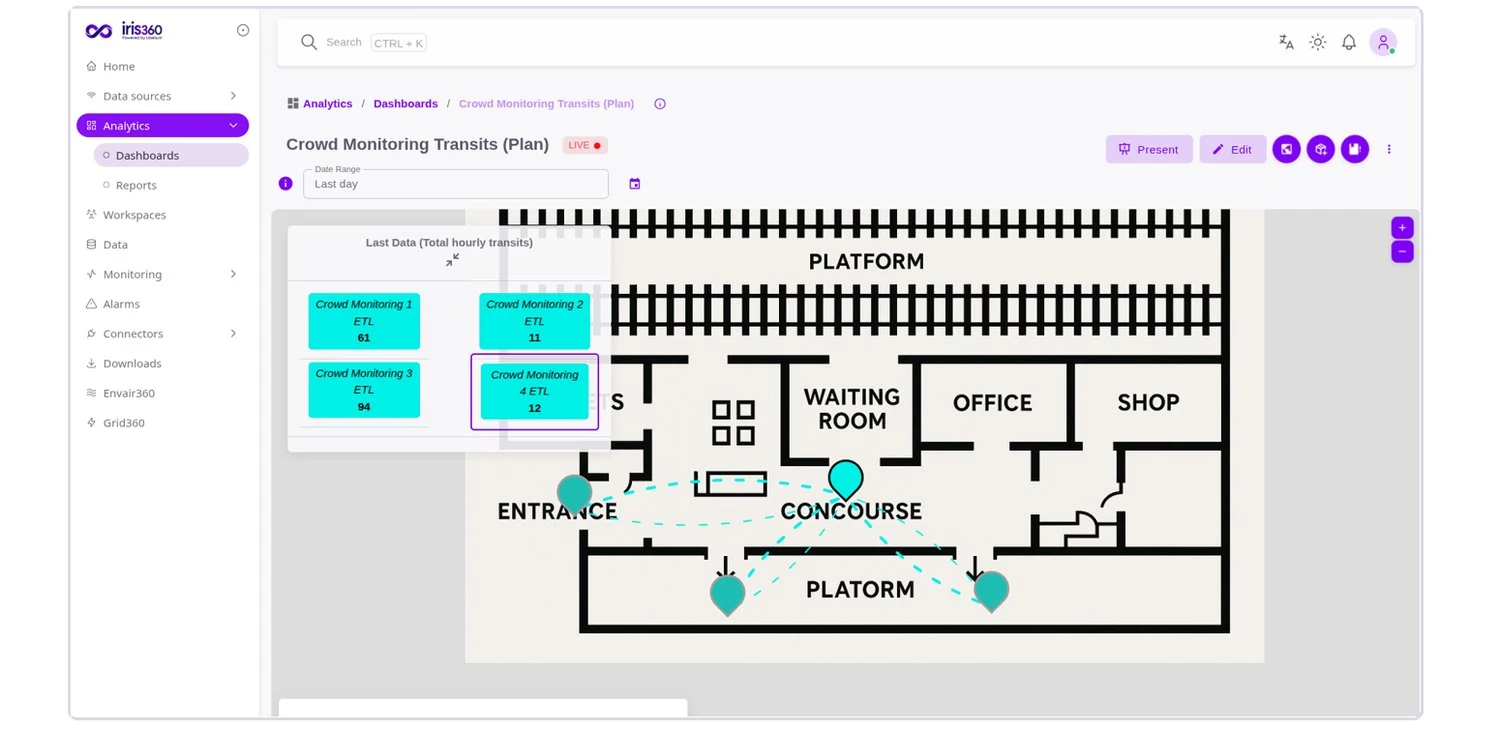Open the three-dot more options menu
This screenshot has height=730, width=1500.
pos(1389,149)
